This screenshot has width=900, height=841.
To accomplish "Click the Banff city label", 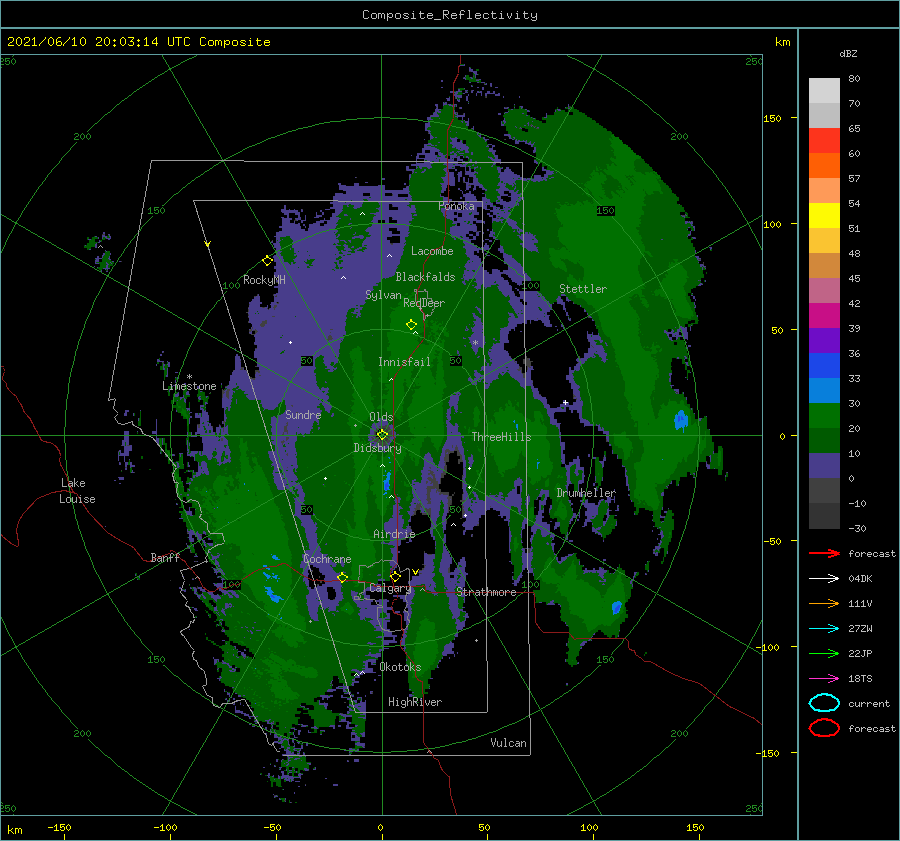I will (165, 557).
